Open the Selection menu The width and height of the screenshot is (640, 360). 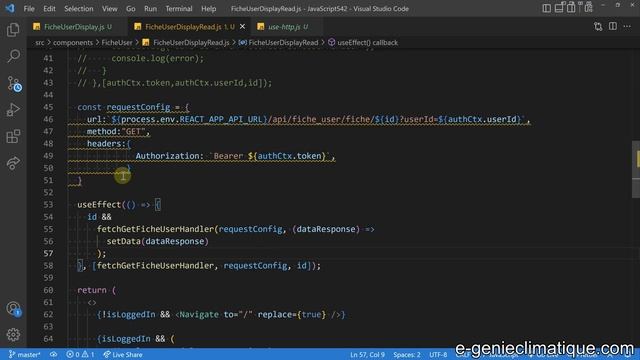coord(78,9)
